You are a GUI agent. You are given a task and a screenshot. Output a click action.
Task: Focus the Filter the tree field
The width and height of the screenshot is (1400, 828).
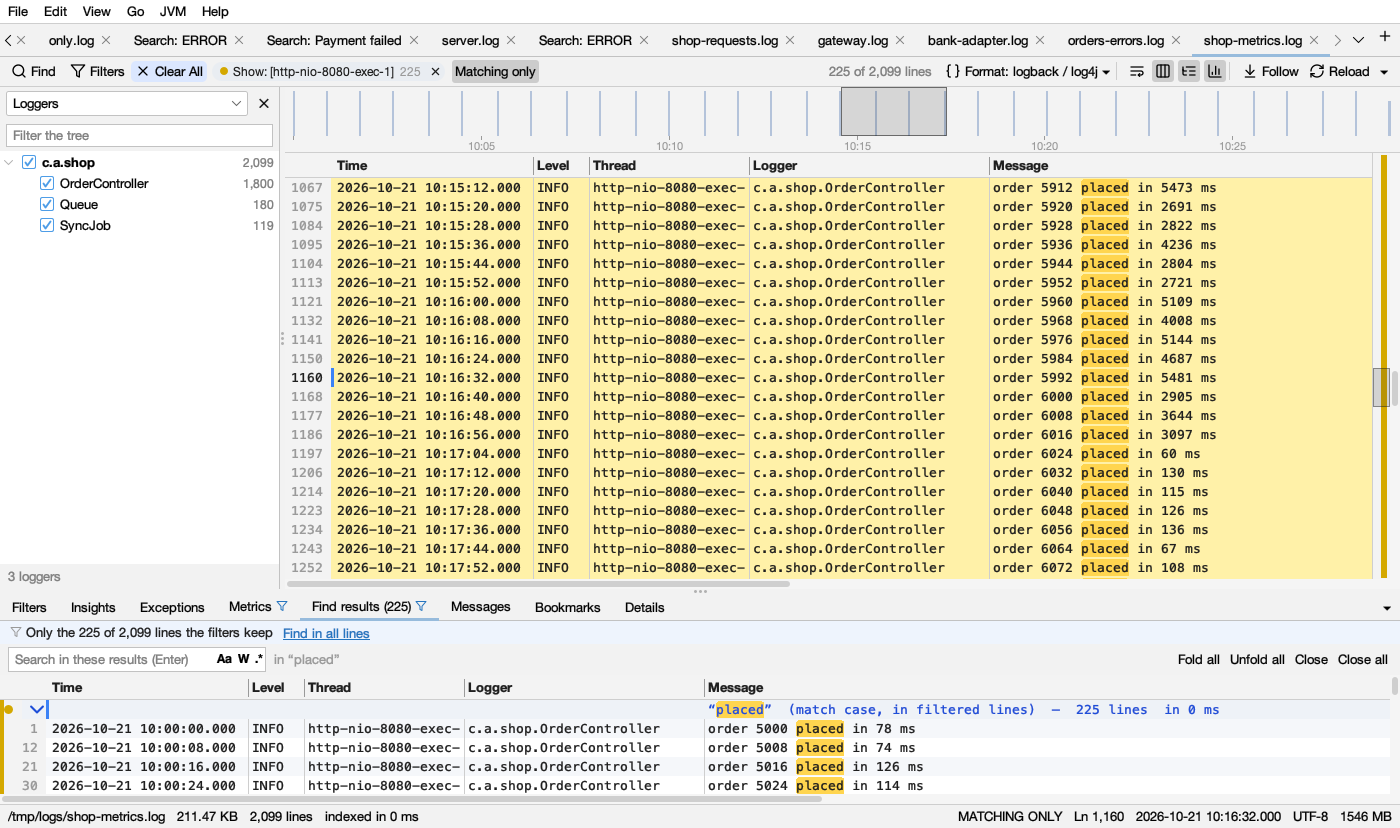[x=139, y=135]
